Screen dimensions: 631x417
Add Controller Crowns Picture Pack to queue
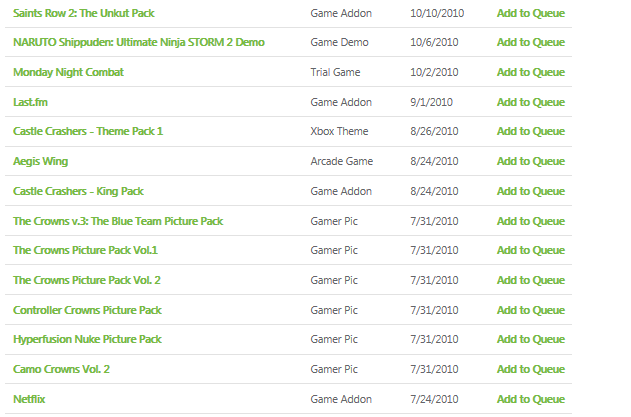[531, 310]
